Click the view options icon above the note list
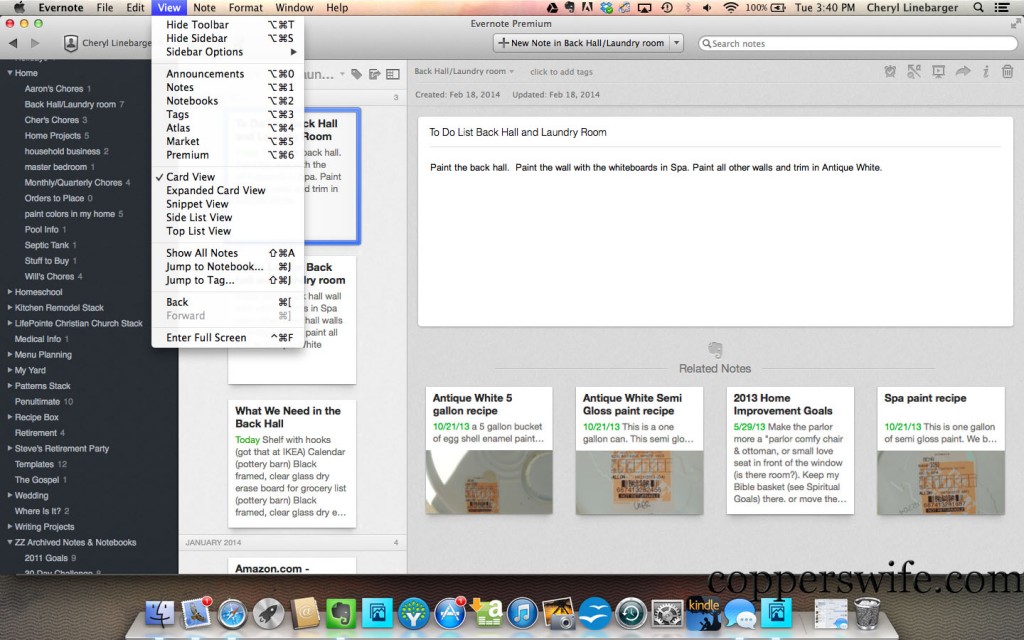 pos(392,74)
